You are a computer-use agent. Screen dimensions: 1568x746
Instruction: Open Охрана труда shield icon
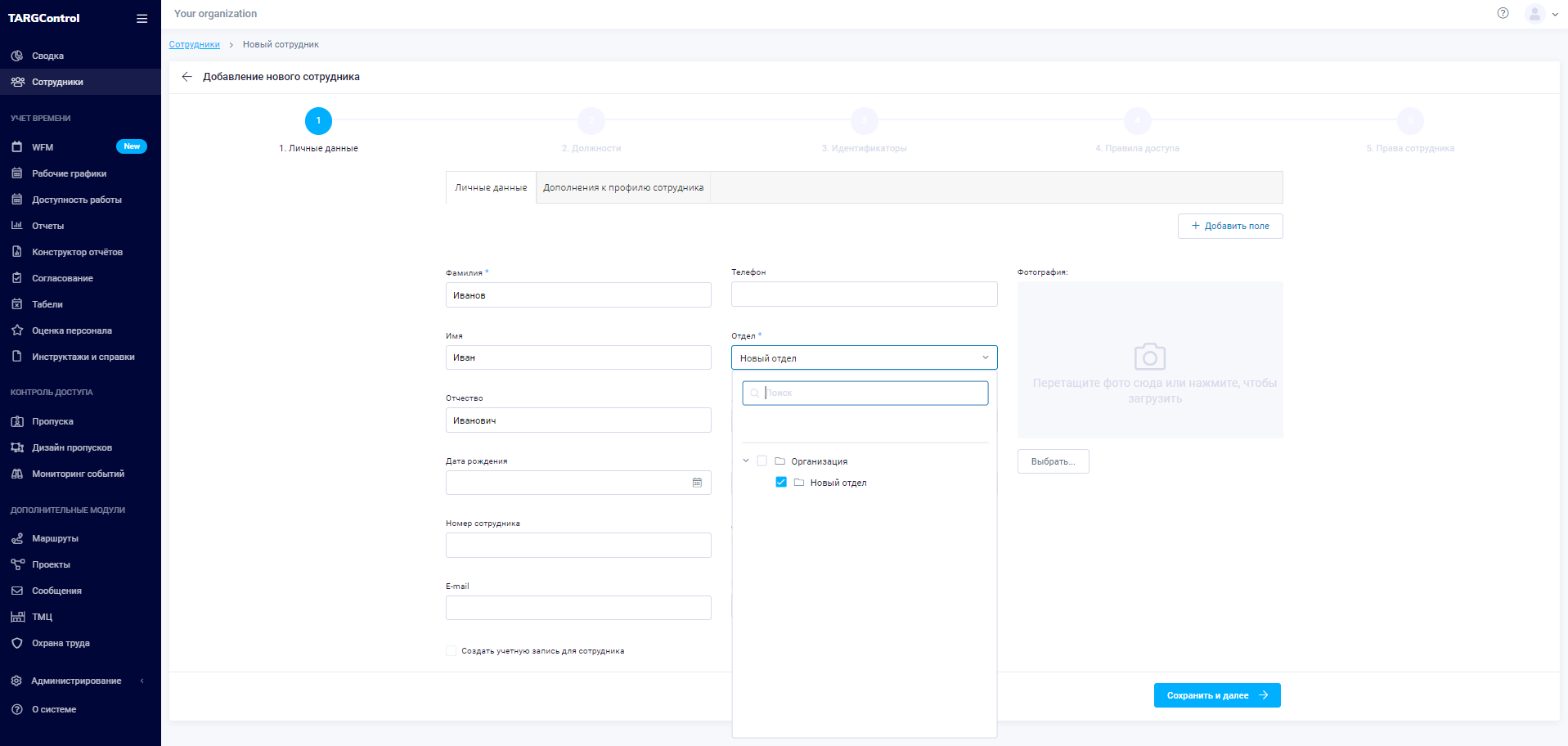point(17,643)
